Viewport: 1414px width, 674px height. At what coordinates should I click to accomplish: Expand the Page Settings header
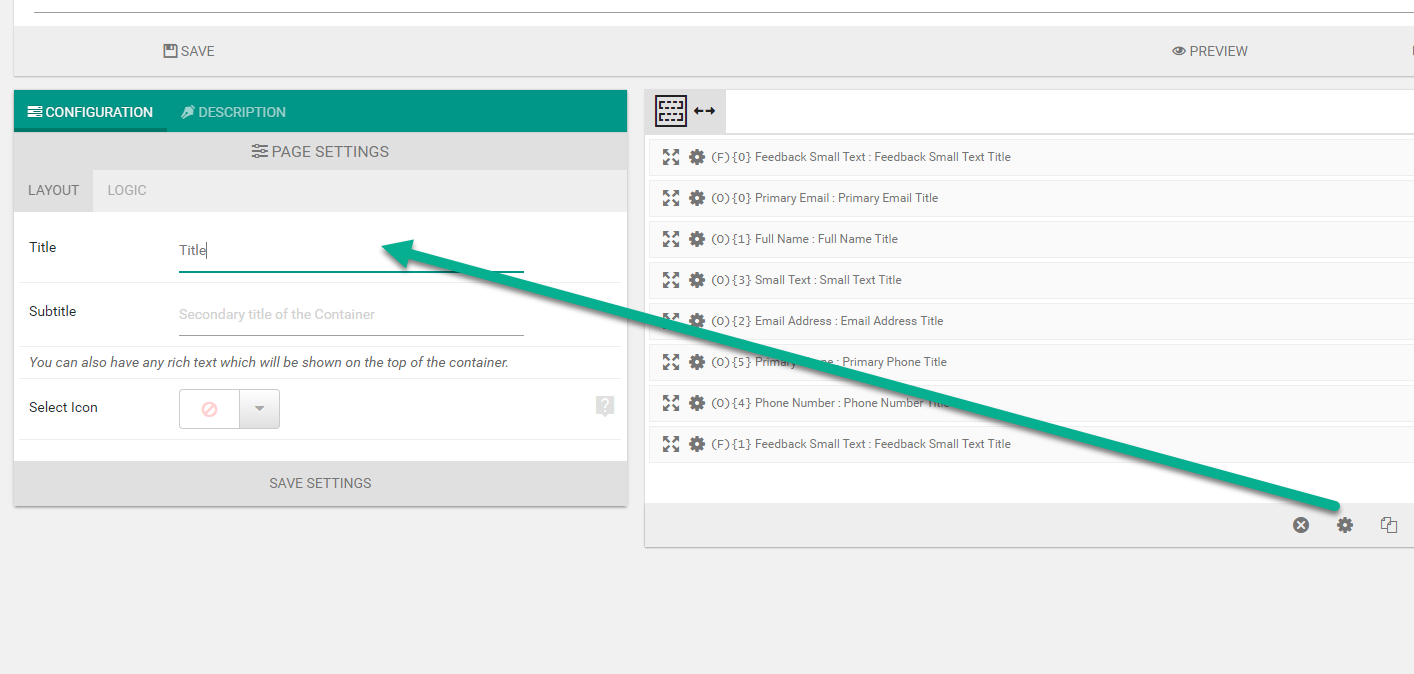click(320, 152)
